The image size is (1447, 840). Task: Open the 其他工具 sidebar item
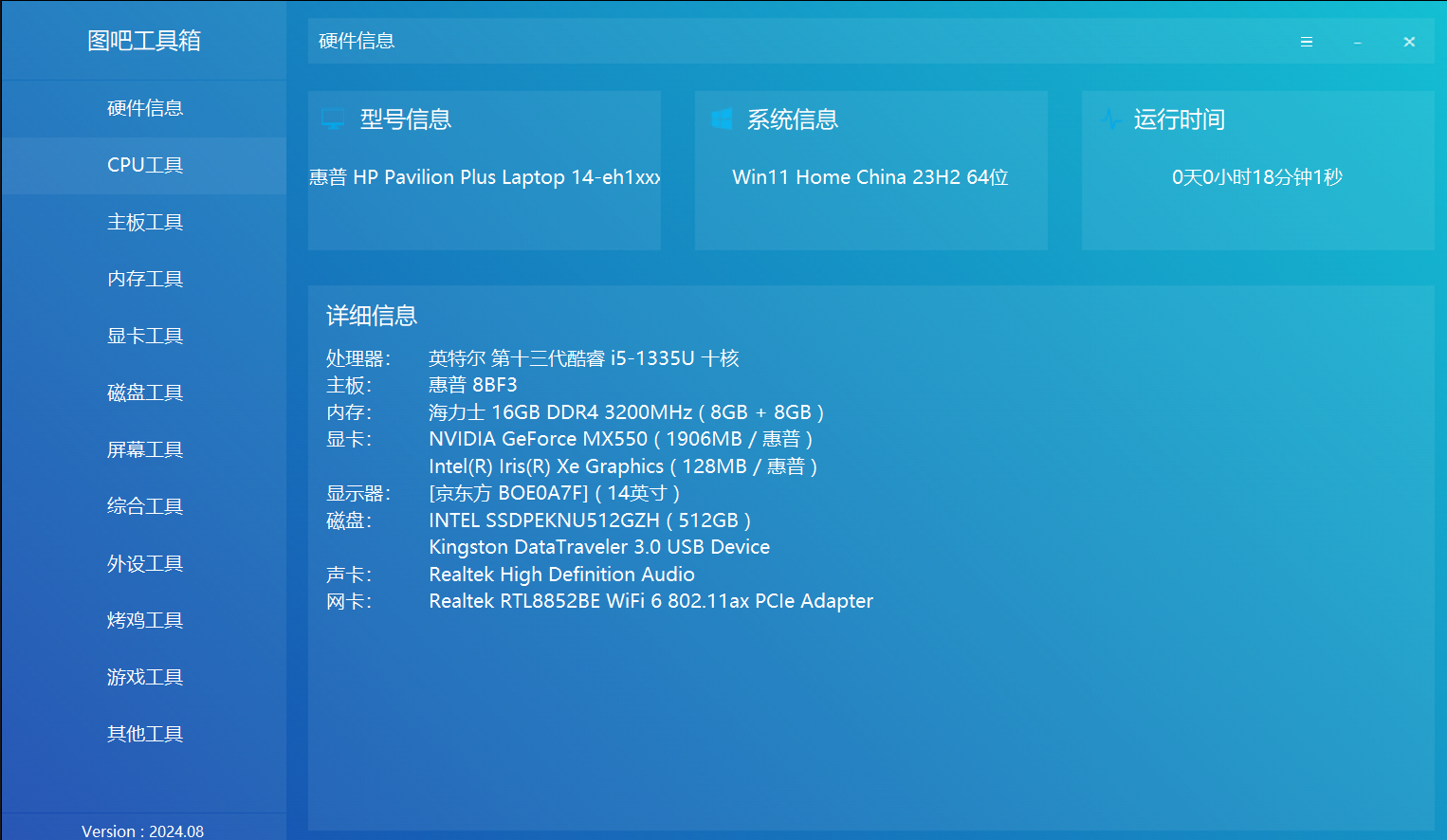[x=144, y=734]
